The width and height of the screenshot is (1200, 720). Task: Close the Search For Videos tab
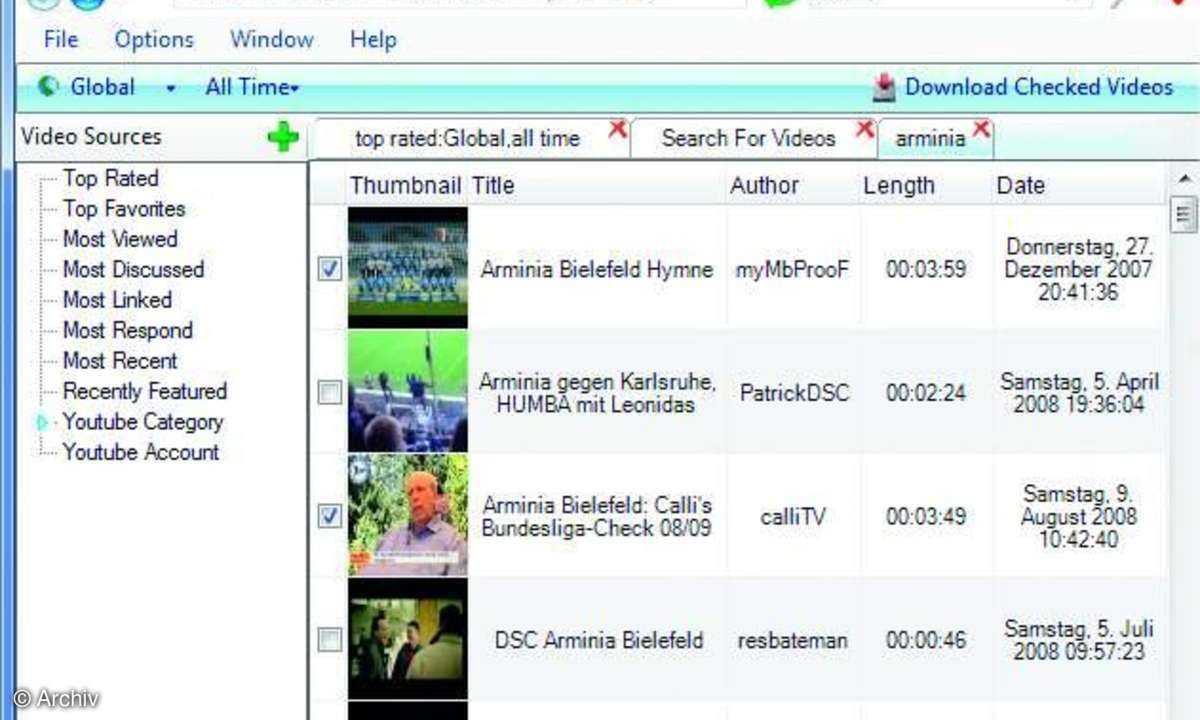pyautogui.click(x=865, y=128)
